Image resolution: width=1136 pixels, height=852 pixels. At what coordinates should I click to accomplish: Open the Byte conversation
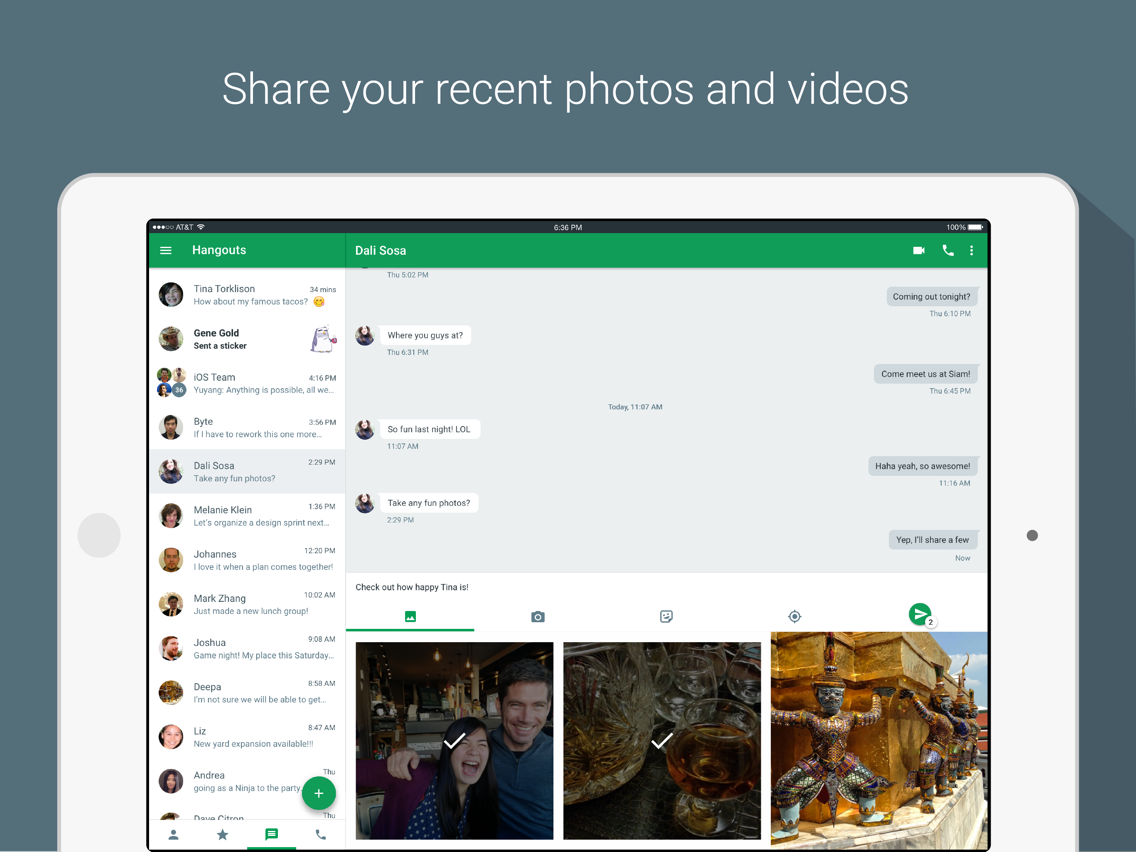(x=247, y=427)
